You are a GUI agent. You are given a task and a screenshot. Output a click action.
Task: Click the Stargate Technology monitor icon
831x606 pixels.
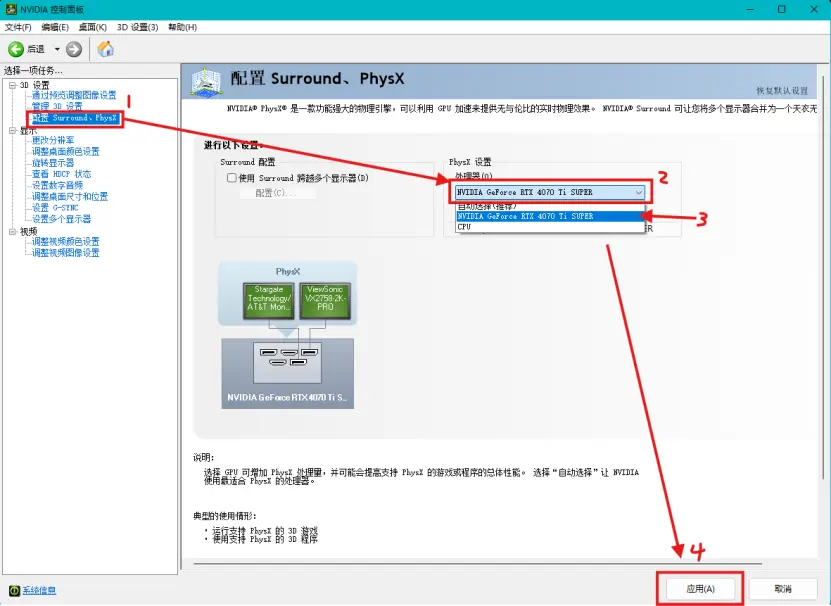(268, 301)
